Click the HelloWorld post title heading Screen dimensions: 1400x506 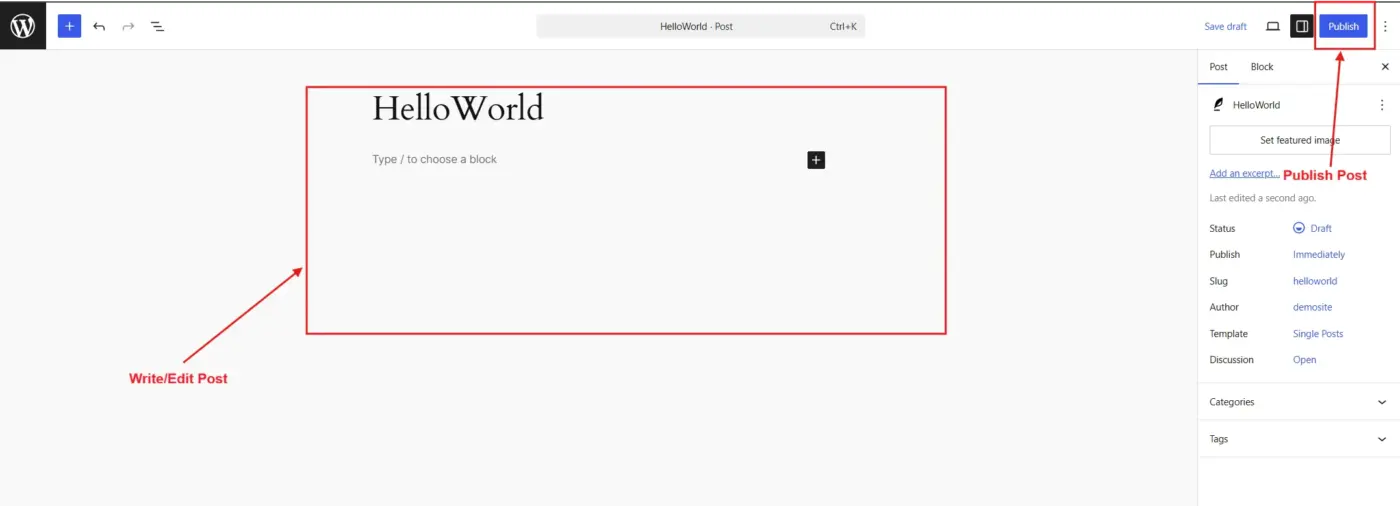pyautogui.click(x=458, y=108)
